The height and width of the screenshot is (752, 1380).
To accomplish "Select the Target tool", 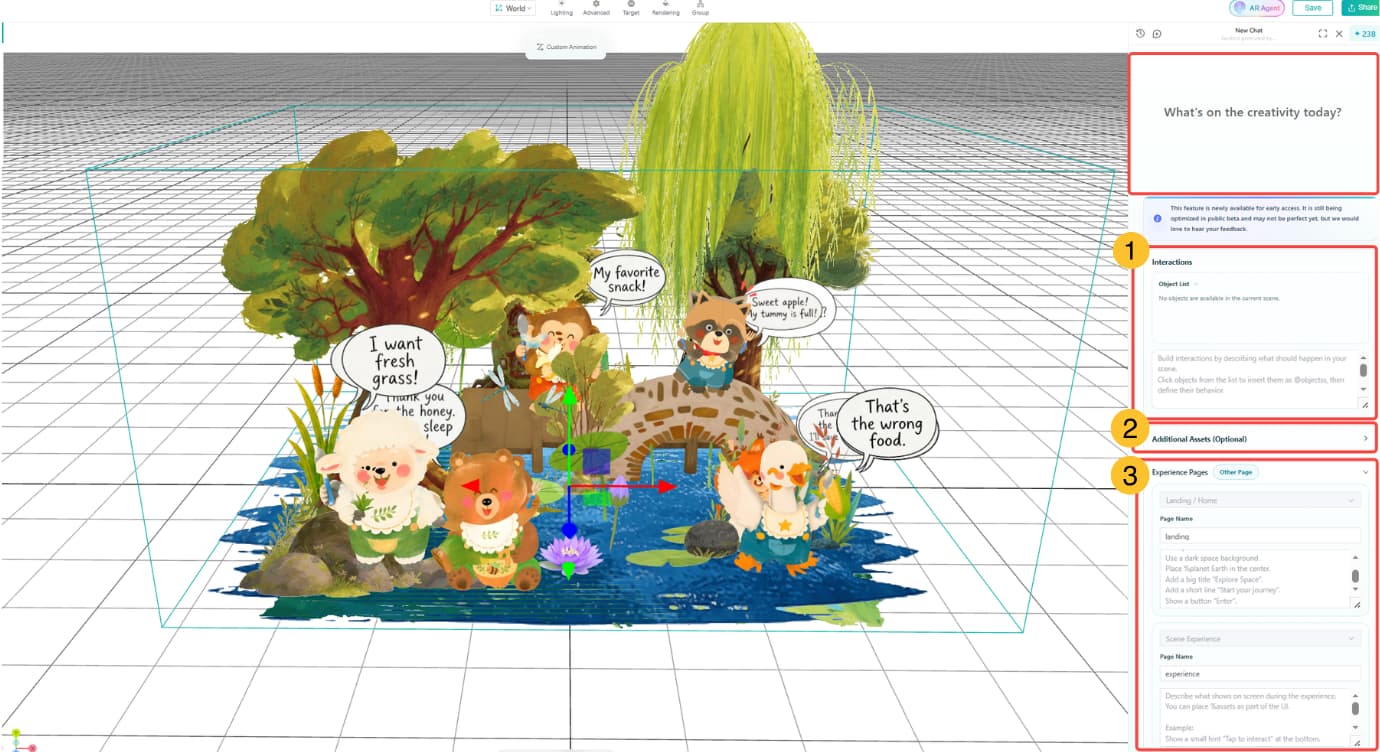I will (x=631, y=8).
